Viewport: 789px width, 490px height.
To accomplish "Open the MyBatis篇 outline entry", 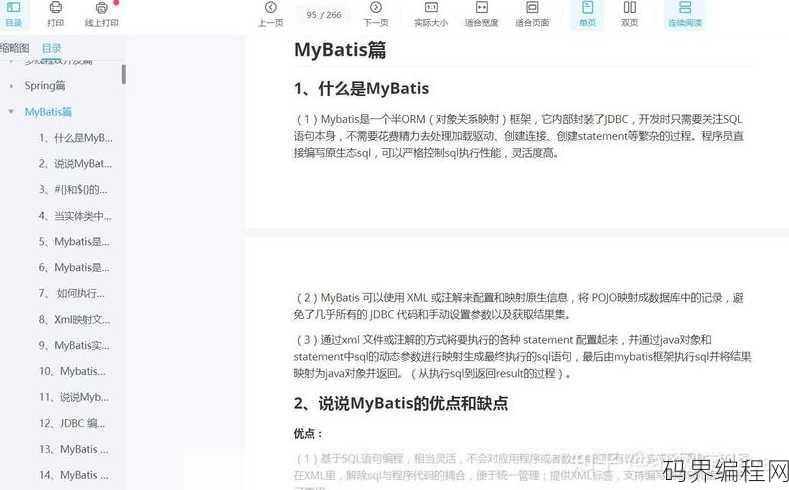I will 48,112.
